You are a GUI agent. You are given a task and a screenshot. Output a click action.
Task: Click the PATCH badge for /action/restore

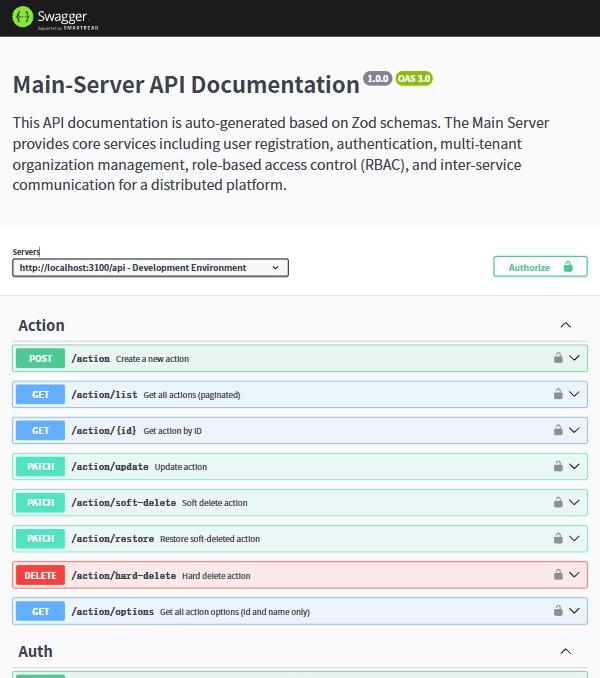40,539
